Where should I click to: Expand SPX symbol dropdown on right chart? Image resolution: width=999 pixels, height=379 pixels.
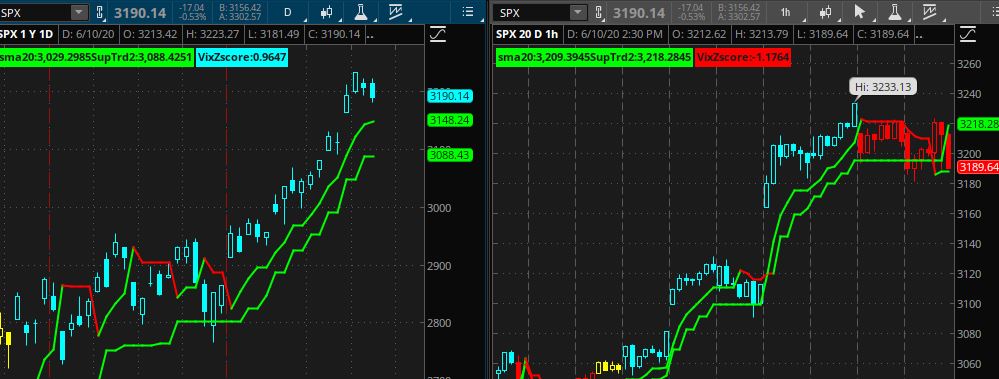578,12
